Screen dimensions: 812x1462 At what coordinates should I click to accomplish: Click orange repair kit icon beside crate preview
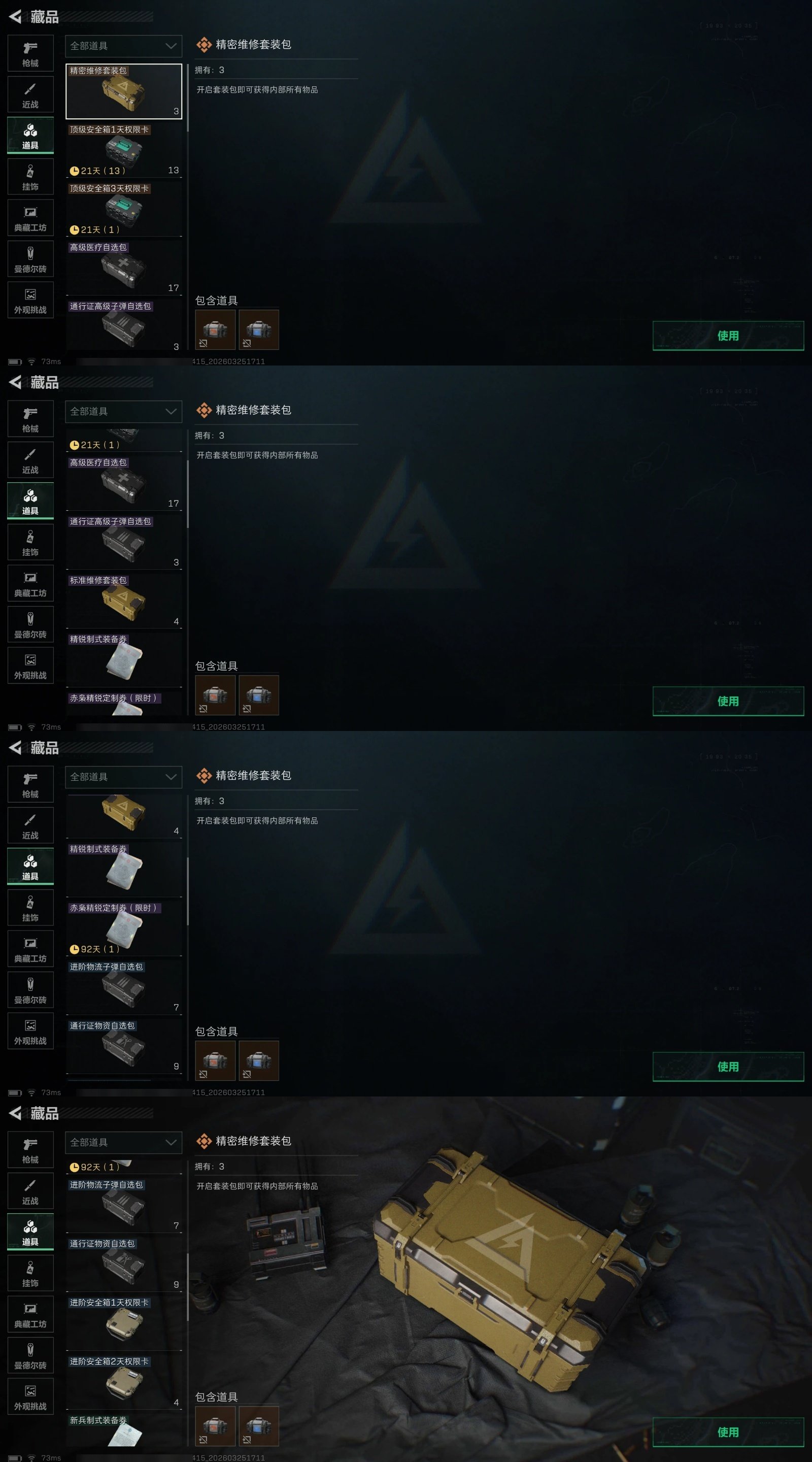point(215,1425)
